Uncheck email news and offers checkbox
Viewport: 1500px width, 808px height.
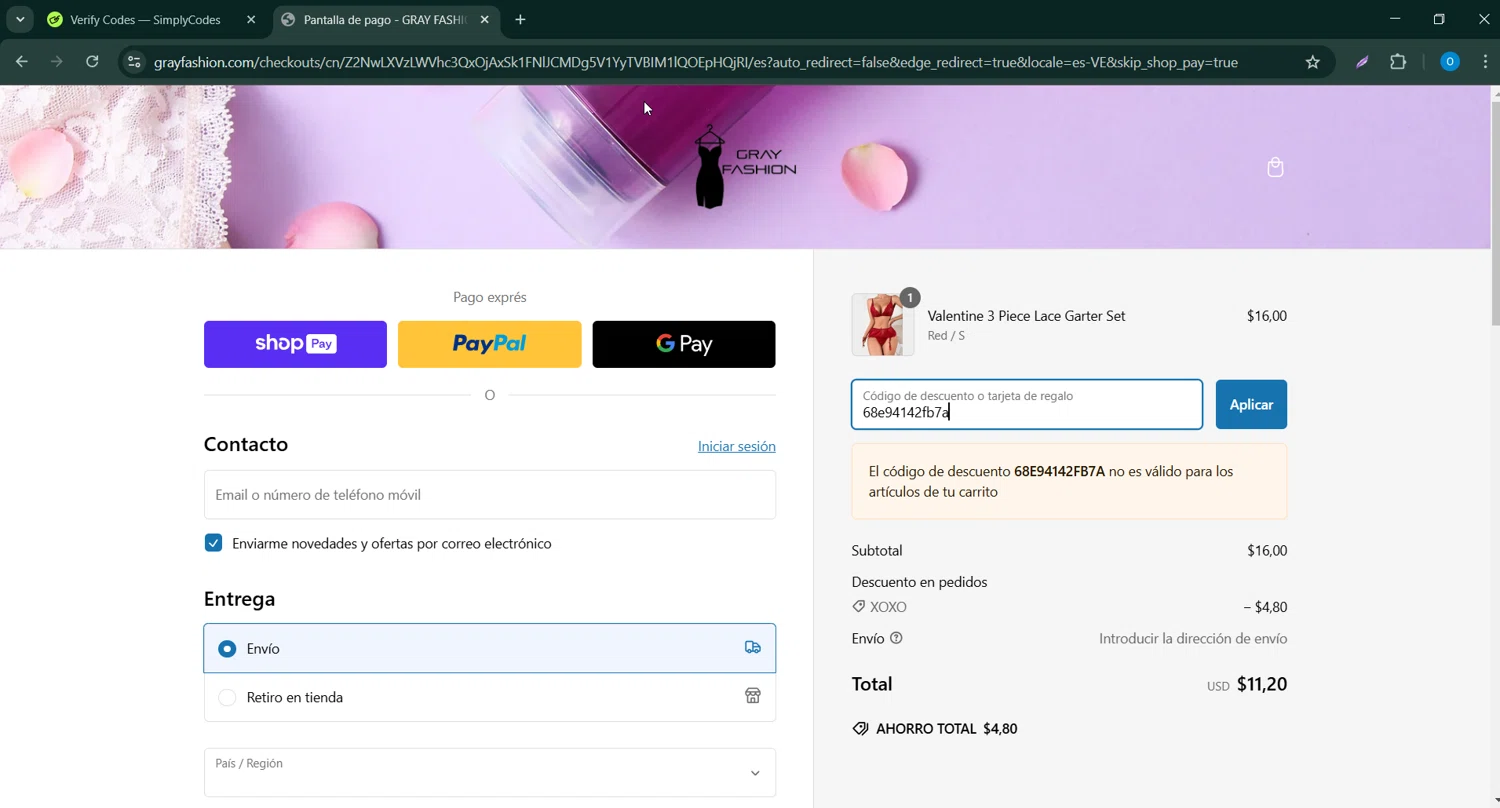[x=213, y=543]
